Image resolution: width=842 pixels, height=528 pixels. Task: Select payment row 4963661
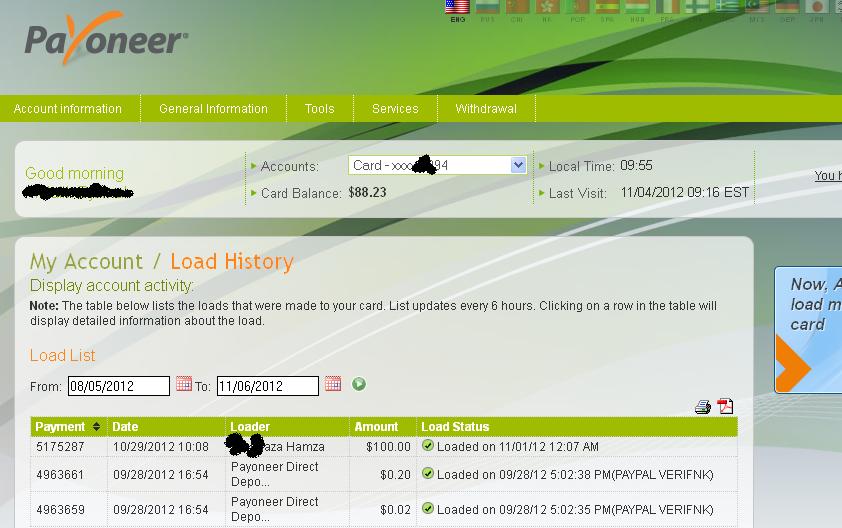384,474
